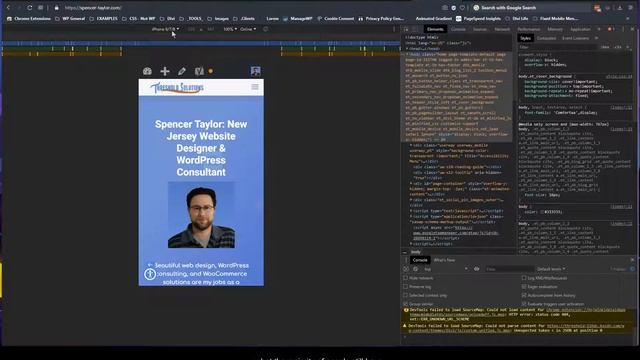Switch to Performance tab

(x=529, y=29)
